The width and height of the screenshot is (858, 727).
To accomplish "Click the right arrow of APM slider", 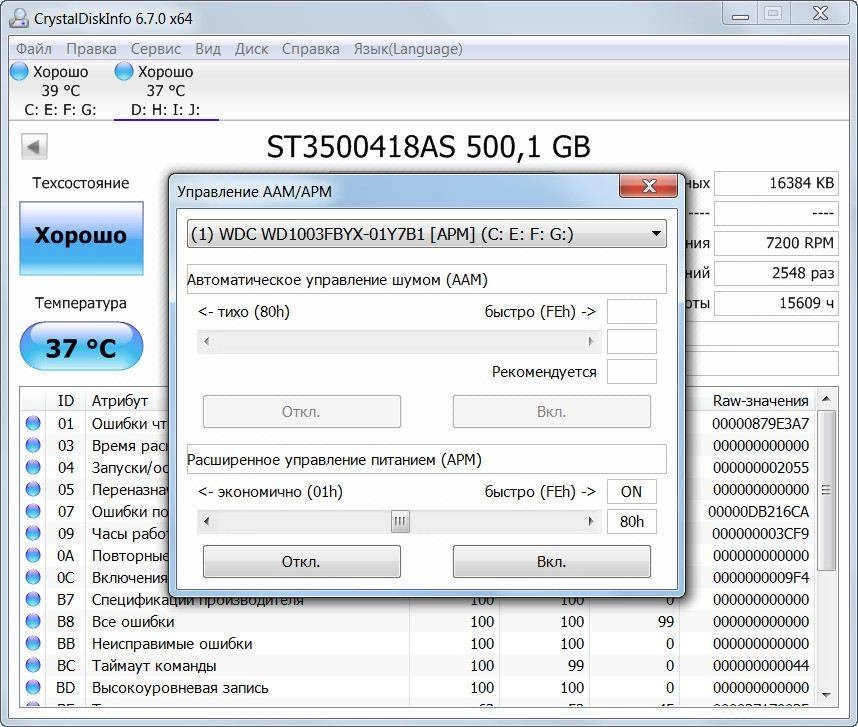I will tap(591, 521).
